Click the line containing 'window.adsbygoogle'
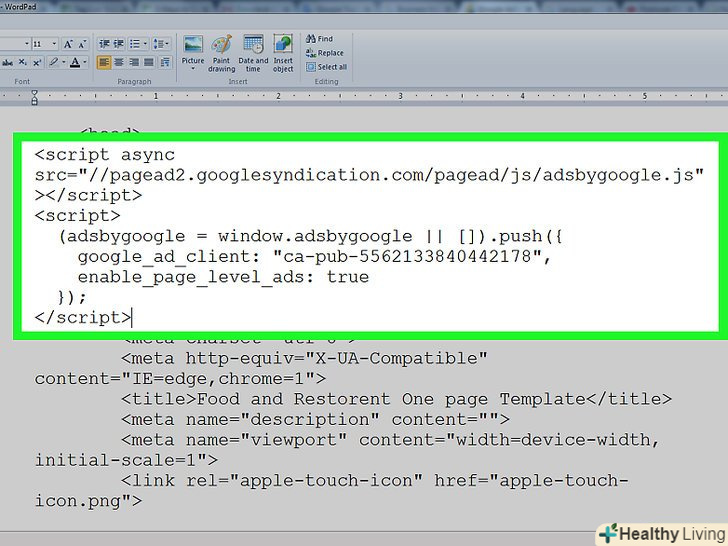The height and width of the screenshot is (546, 728). coord(310,236)
